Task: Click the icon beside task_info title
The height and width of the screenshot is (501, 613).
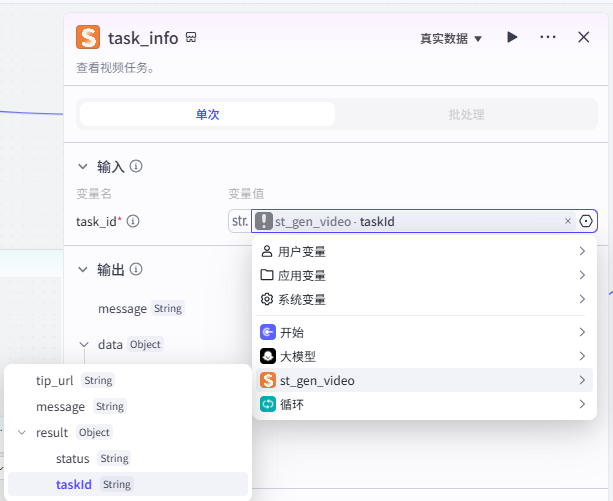Action: [x=191, y=38]
